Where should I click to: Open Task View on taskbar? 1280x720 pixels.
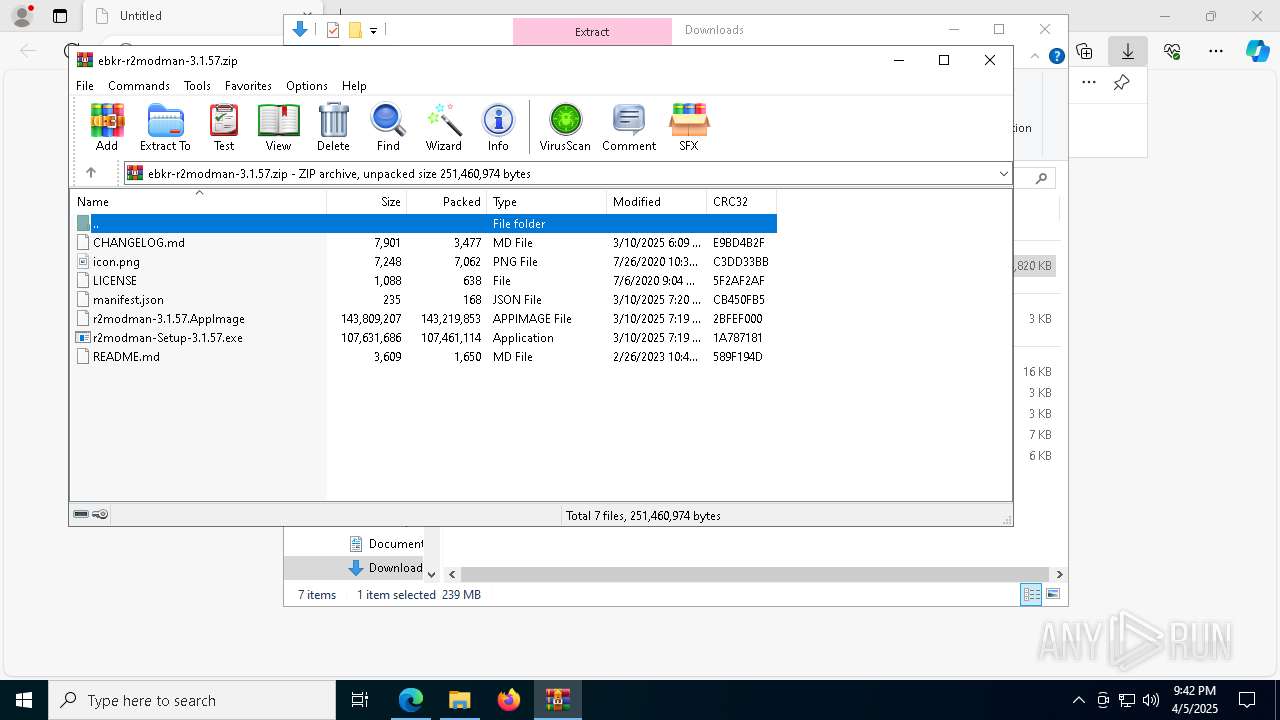point(360,700)
